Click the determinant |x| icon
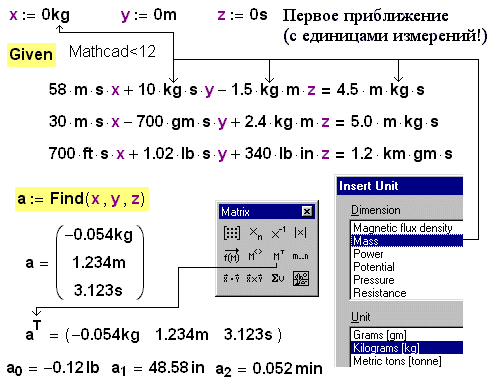The height and width of the screenshot is (382, 491). pos(301,233)
